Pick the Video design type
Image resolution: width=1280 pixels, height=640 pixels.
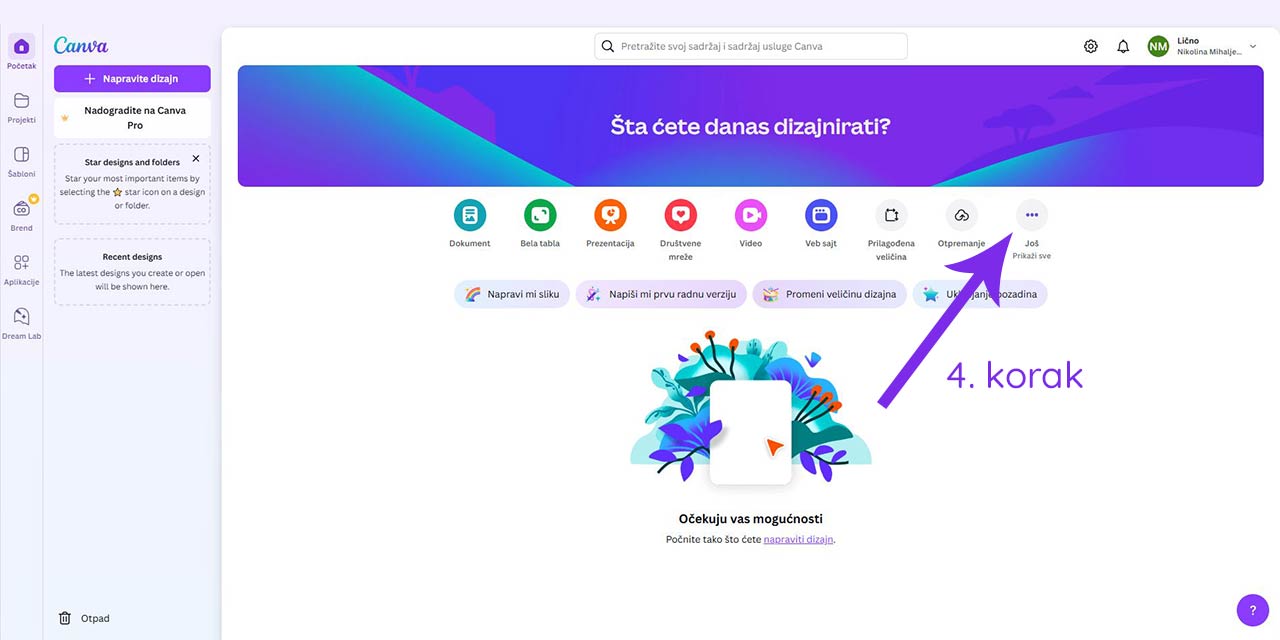point(750,213)
